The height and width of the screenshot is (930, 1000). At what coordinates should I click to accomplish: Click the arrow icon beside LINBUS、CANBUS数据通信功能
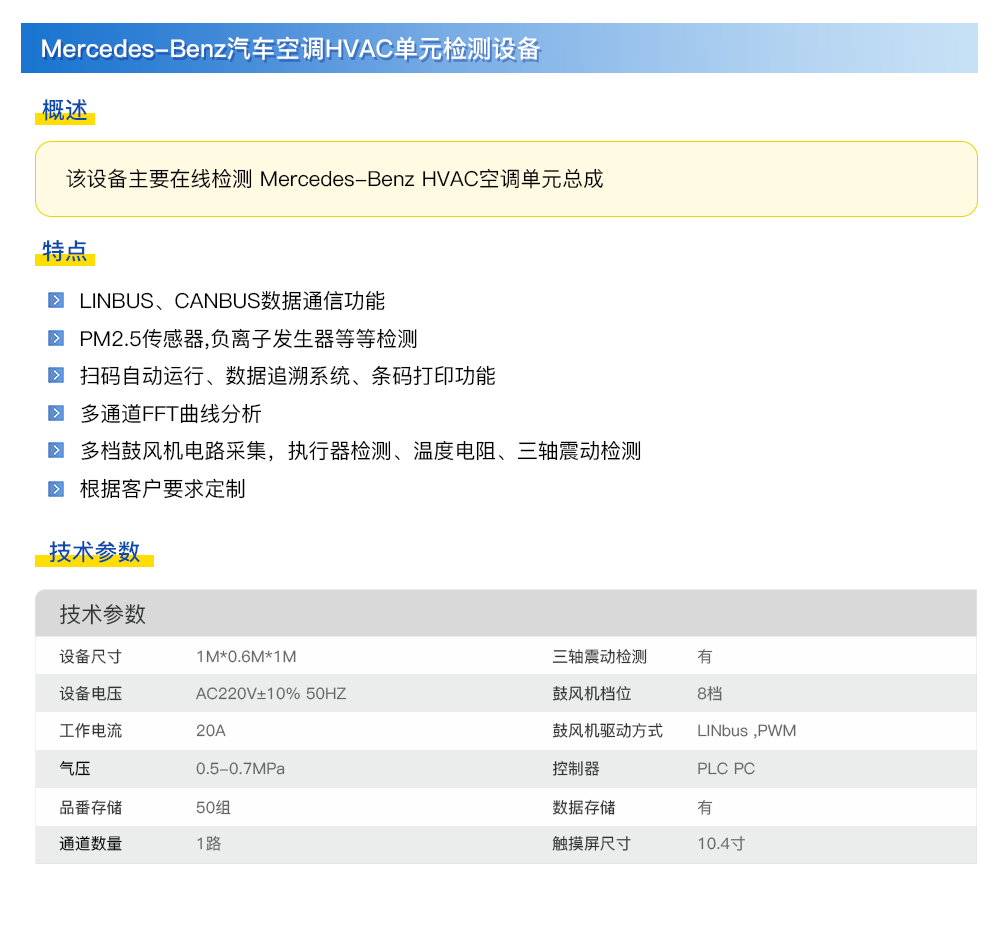56,300
